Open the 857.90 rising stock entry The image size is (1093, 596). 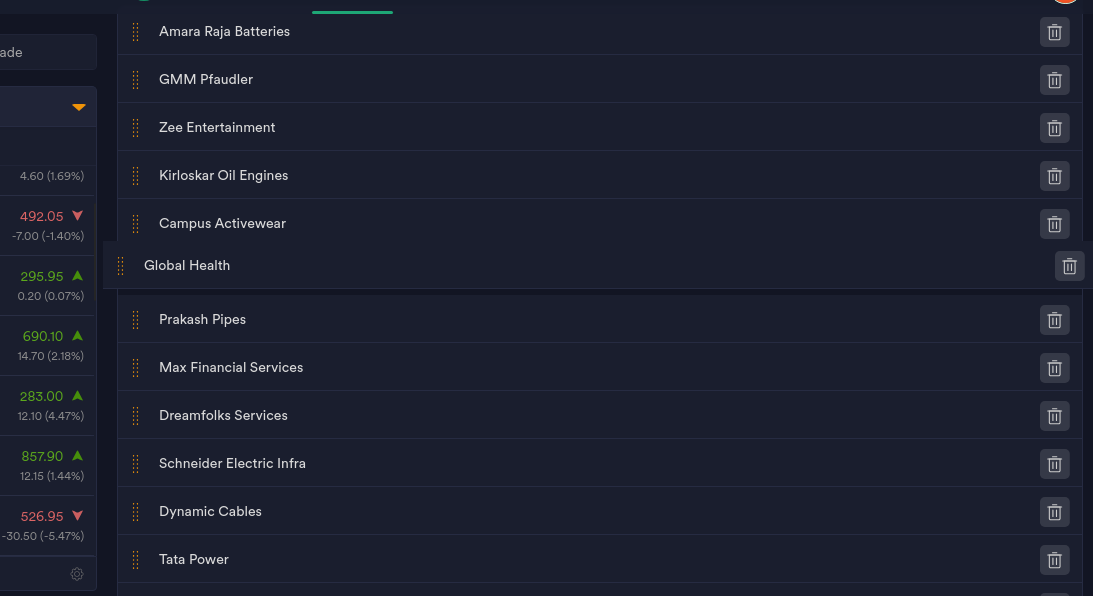tap(47, 466)
